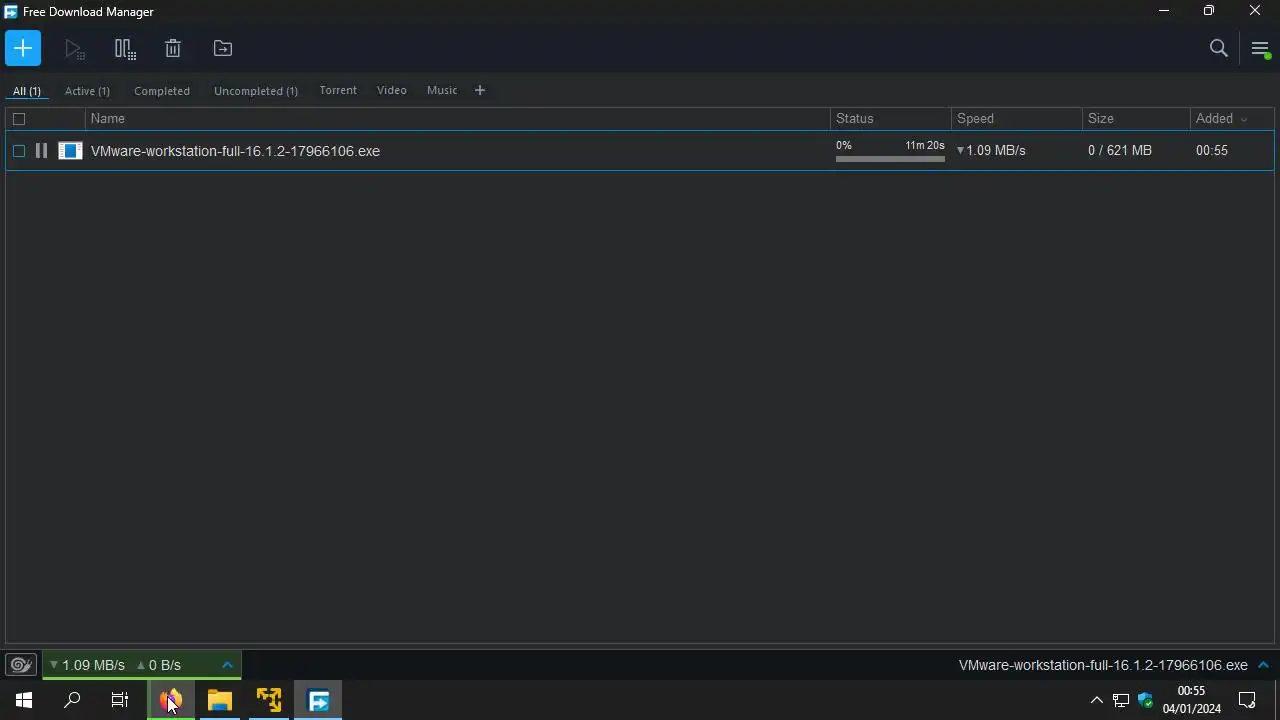Add a new download with plus button

coord(23,48)
